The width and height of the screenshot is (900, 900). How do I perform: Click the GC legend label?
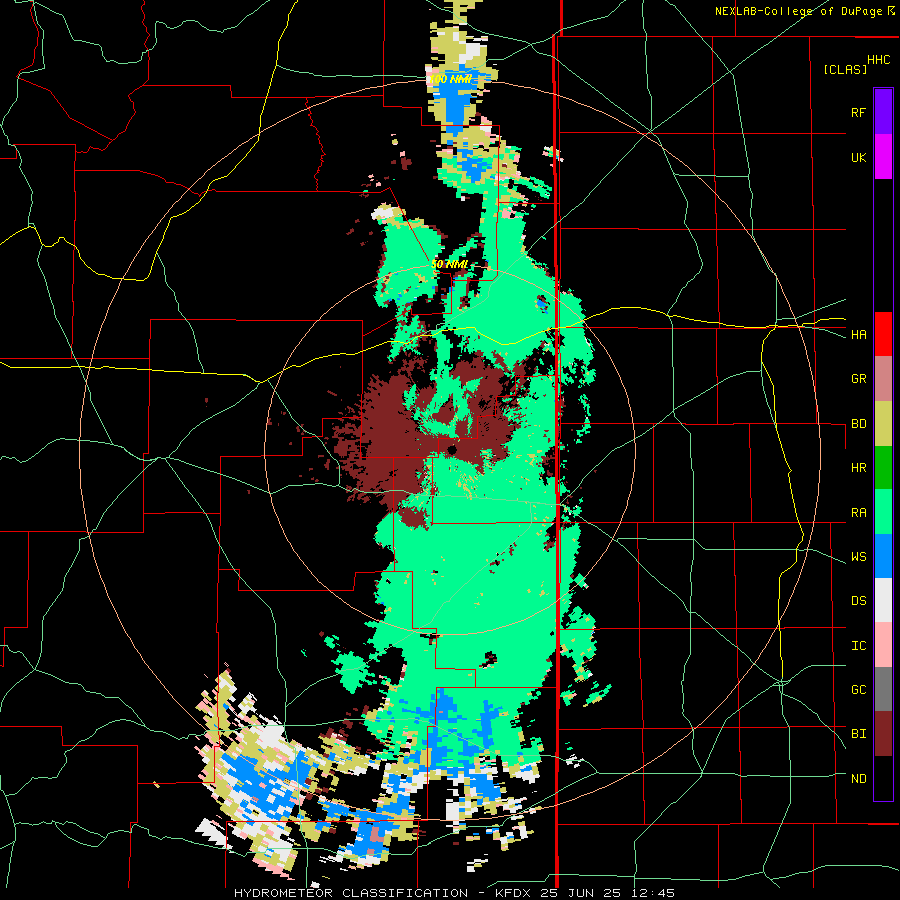pyautogui.click(x=858, y=690)
